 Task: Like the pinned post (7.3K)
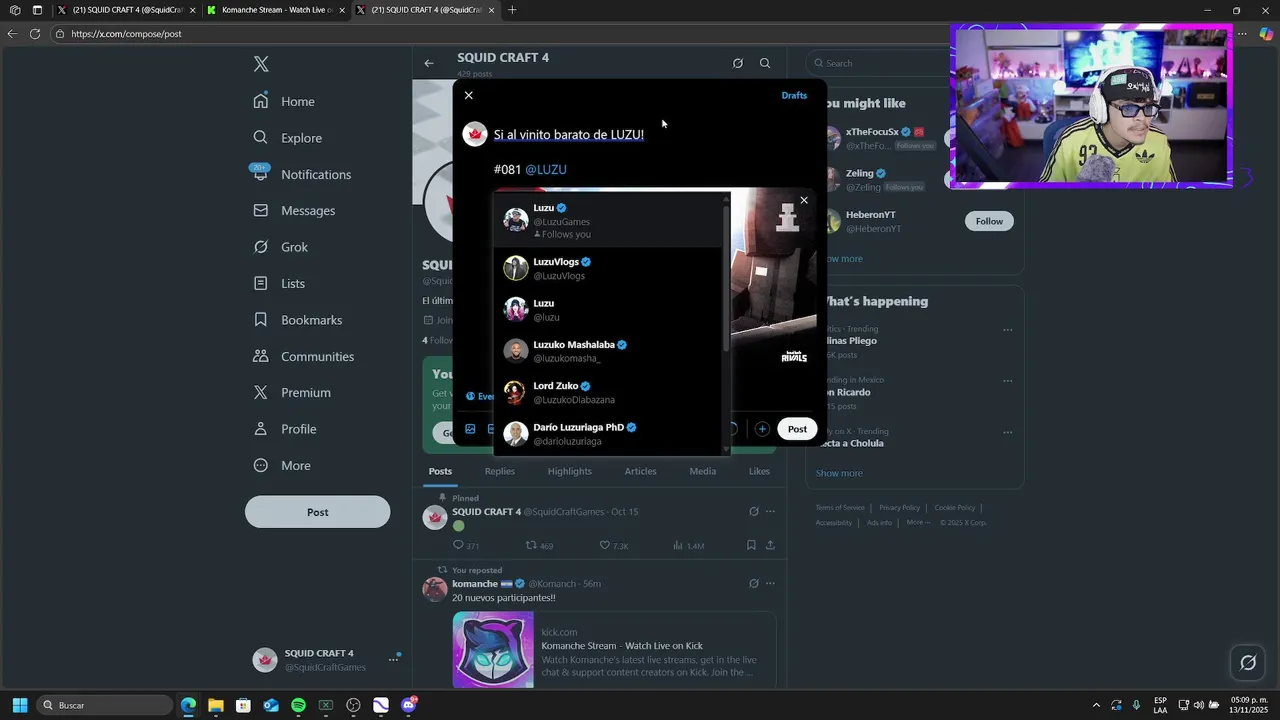[614, 545]
